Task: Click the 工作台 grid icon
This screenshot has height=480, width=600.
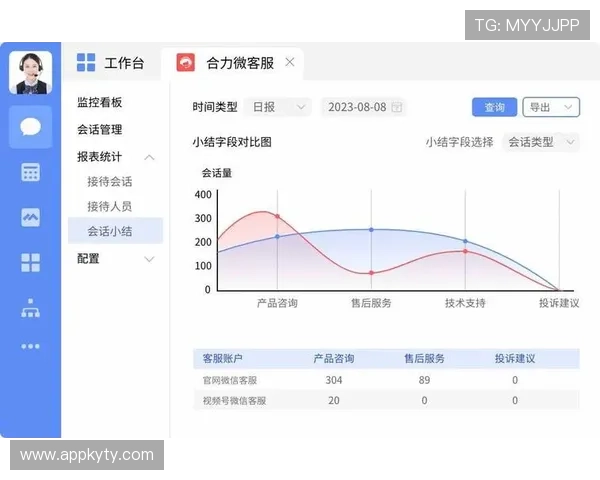Action: click(x=86, y=62)
